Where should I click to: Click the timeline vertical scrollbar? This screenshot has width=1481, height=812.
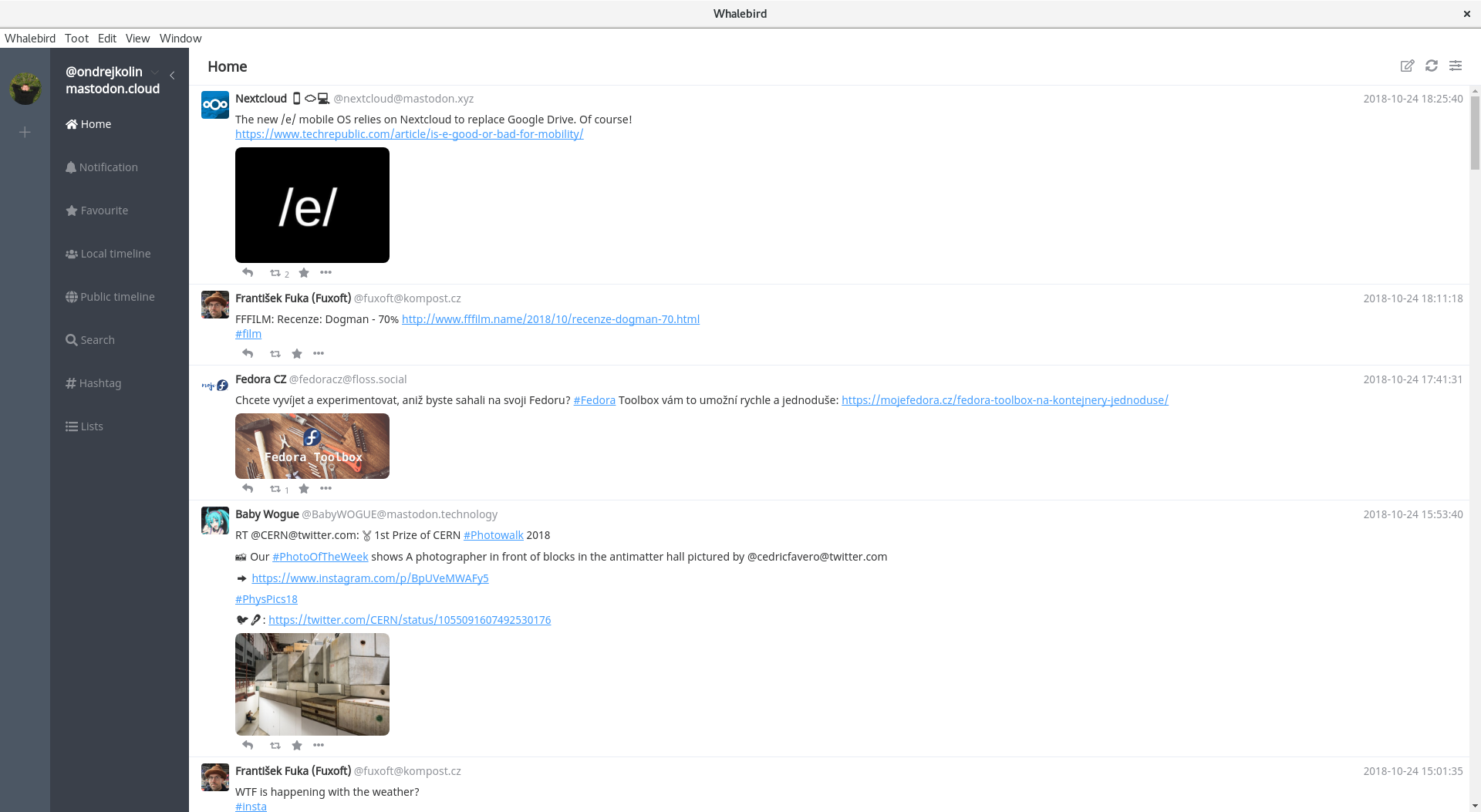tap(1475, 131)
